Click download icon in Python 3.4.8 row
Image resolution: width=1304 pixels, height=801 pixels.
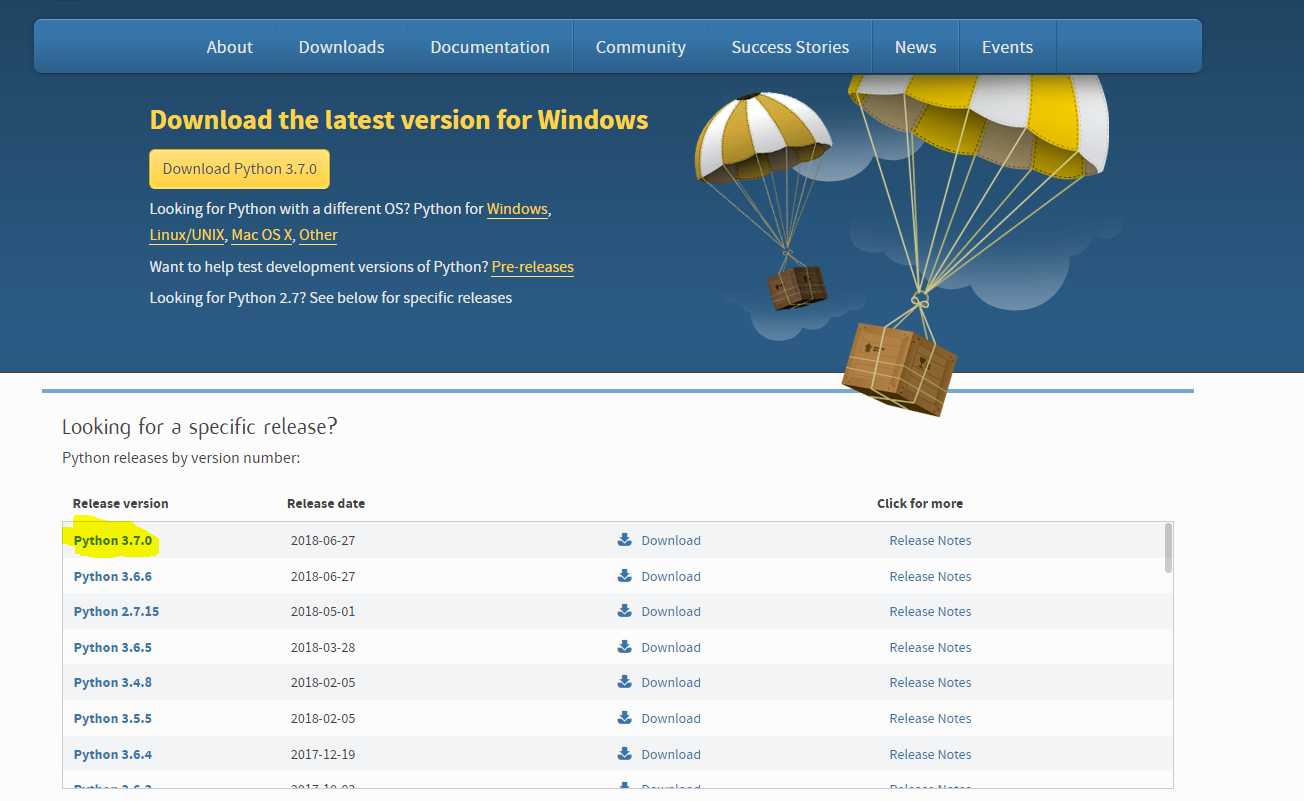pos(624,682)
